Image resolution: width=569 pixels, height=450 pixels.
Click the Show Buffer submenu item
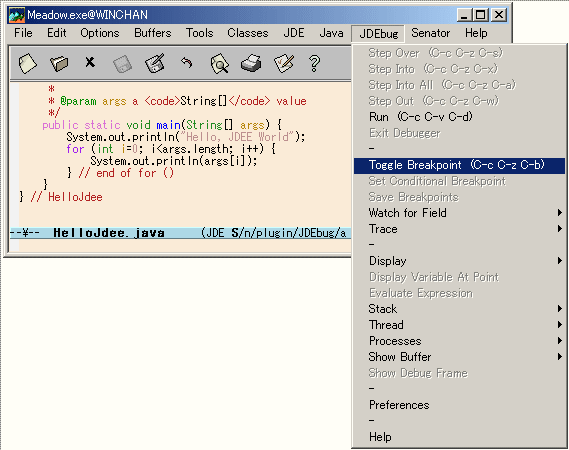[x=459, y=357]
